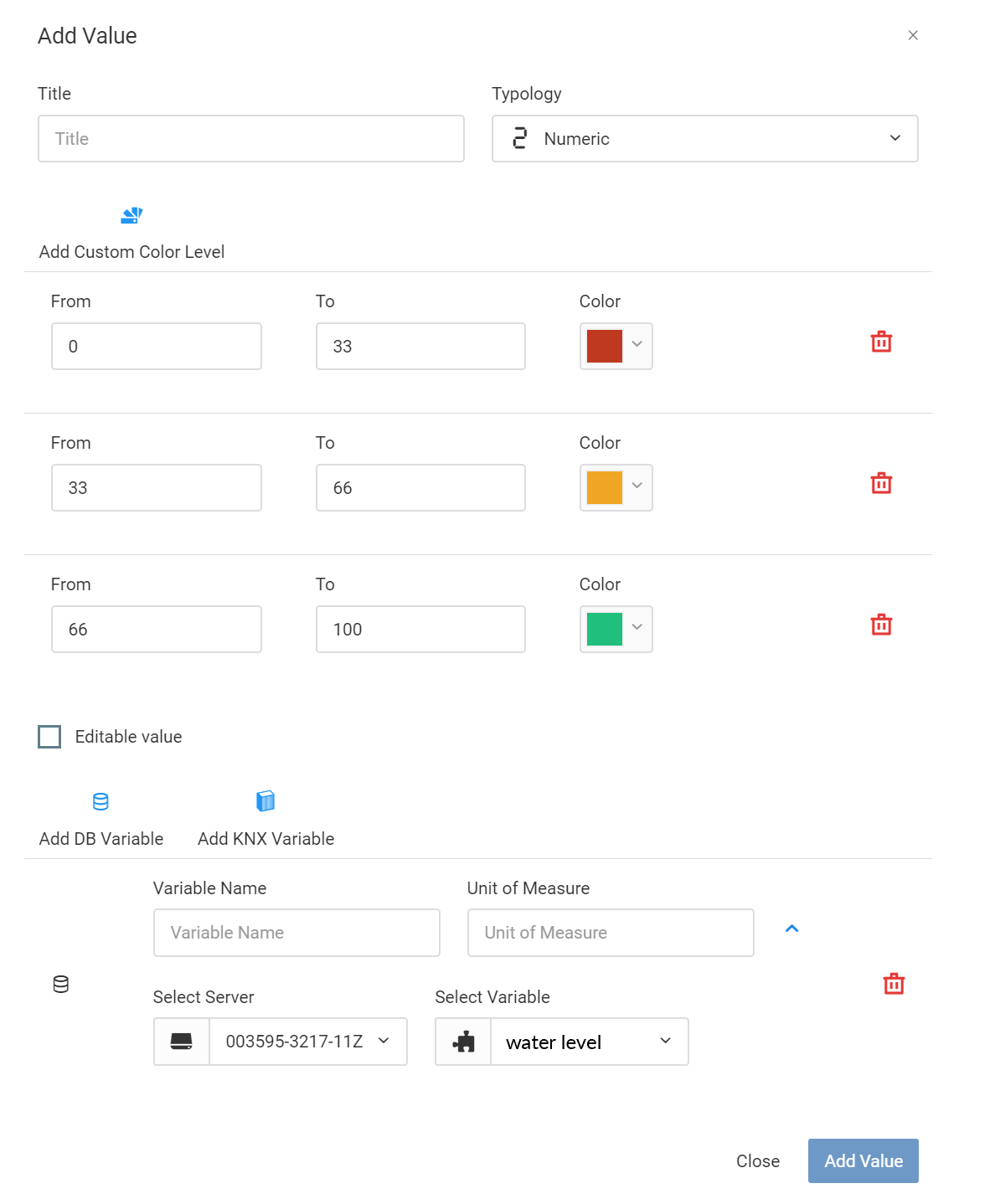Close the Add Value dialog with X
The width and height of the screenshot is (995, 1204).
tap(913, 35)
